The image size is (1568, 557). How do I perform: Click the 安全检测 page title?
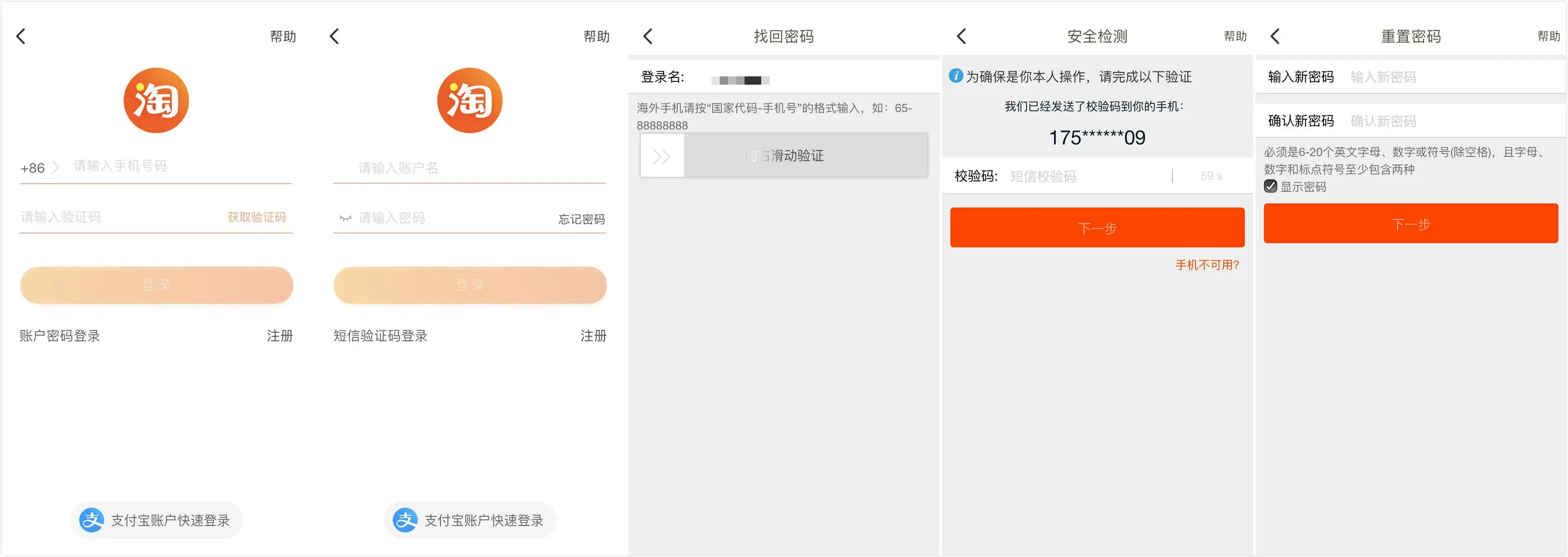(1098, 36)
